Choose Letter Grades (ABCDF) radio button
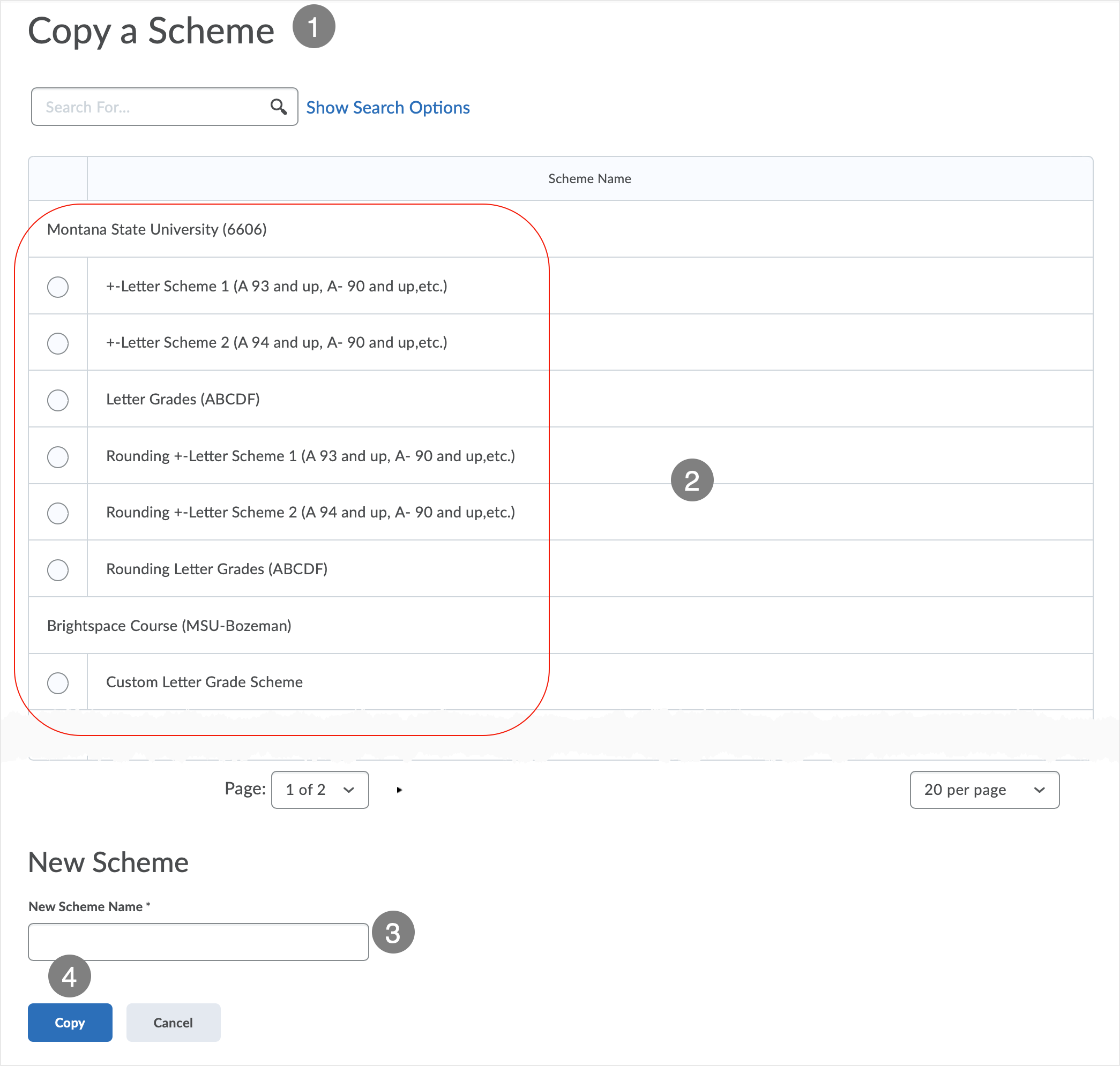This screenshot has width=1120, height=1066. tap(58, 400)
